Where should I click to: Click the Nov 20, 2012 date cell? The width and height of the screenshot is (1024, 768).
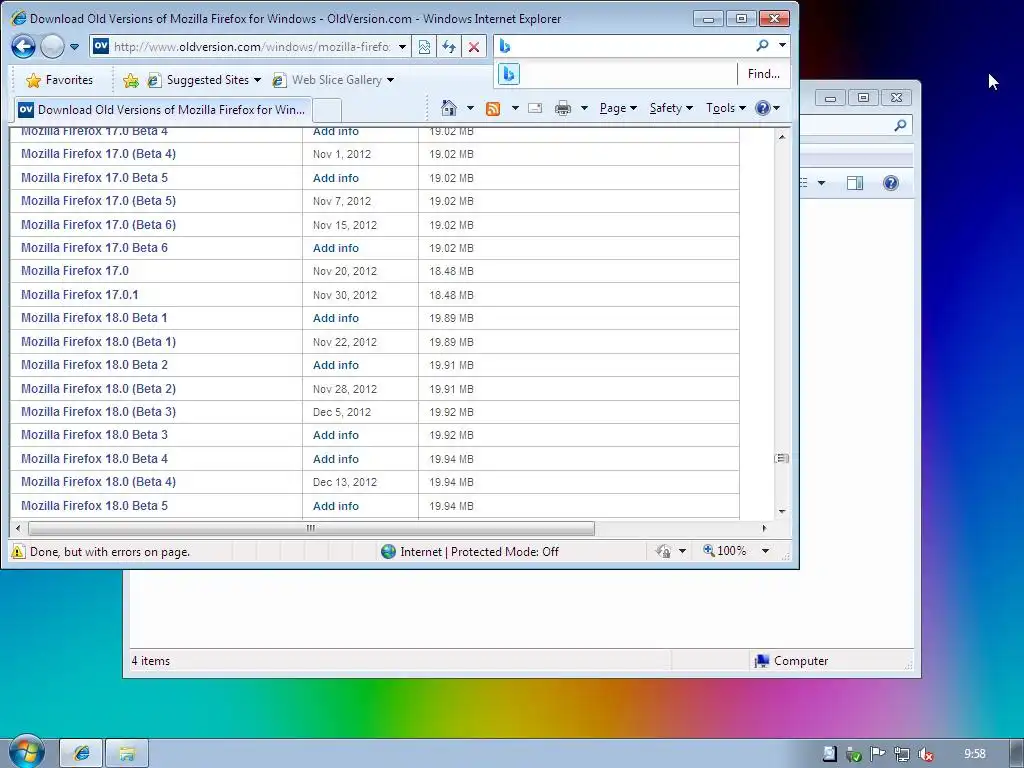pos(345,271)
